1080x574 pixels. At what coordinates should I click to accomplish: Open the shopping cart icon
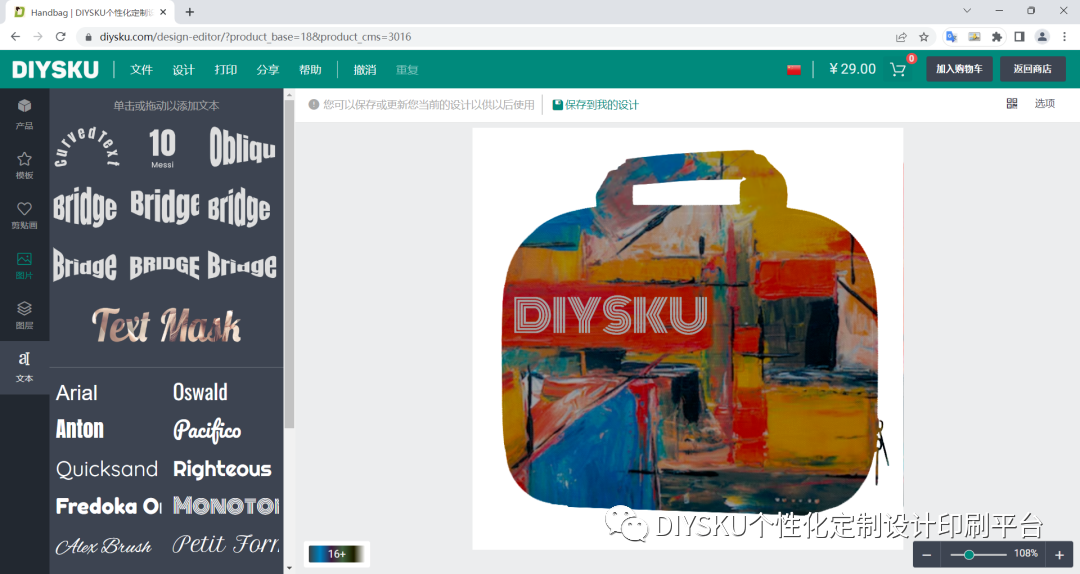(898, 70)
